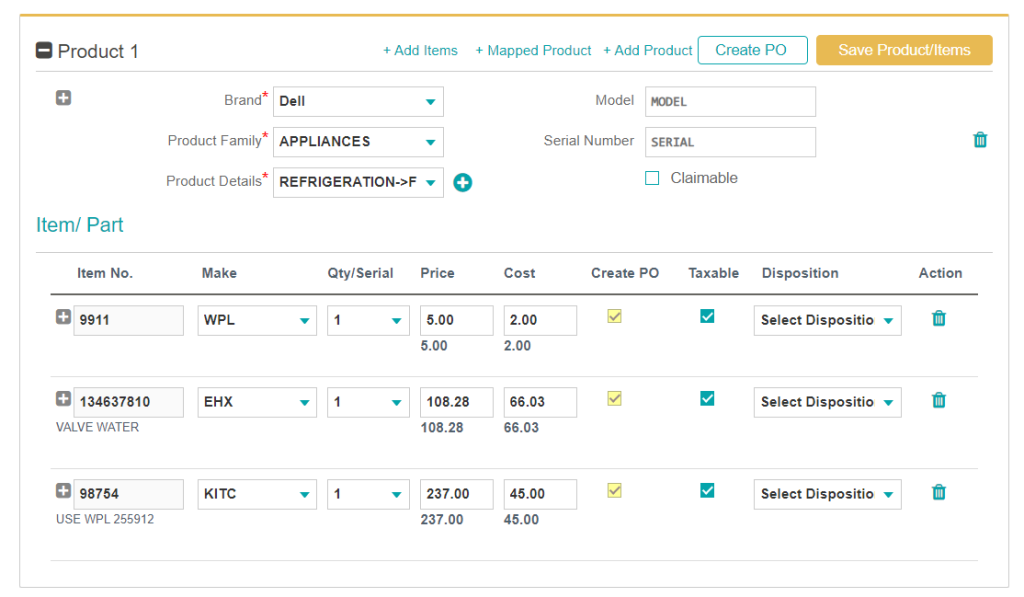
Task: Click the VALVE WATER description
Action: pos(97,427)
